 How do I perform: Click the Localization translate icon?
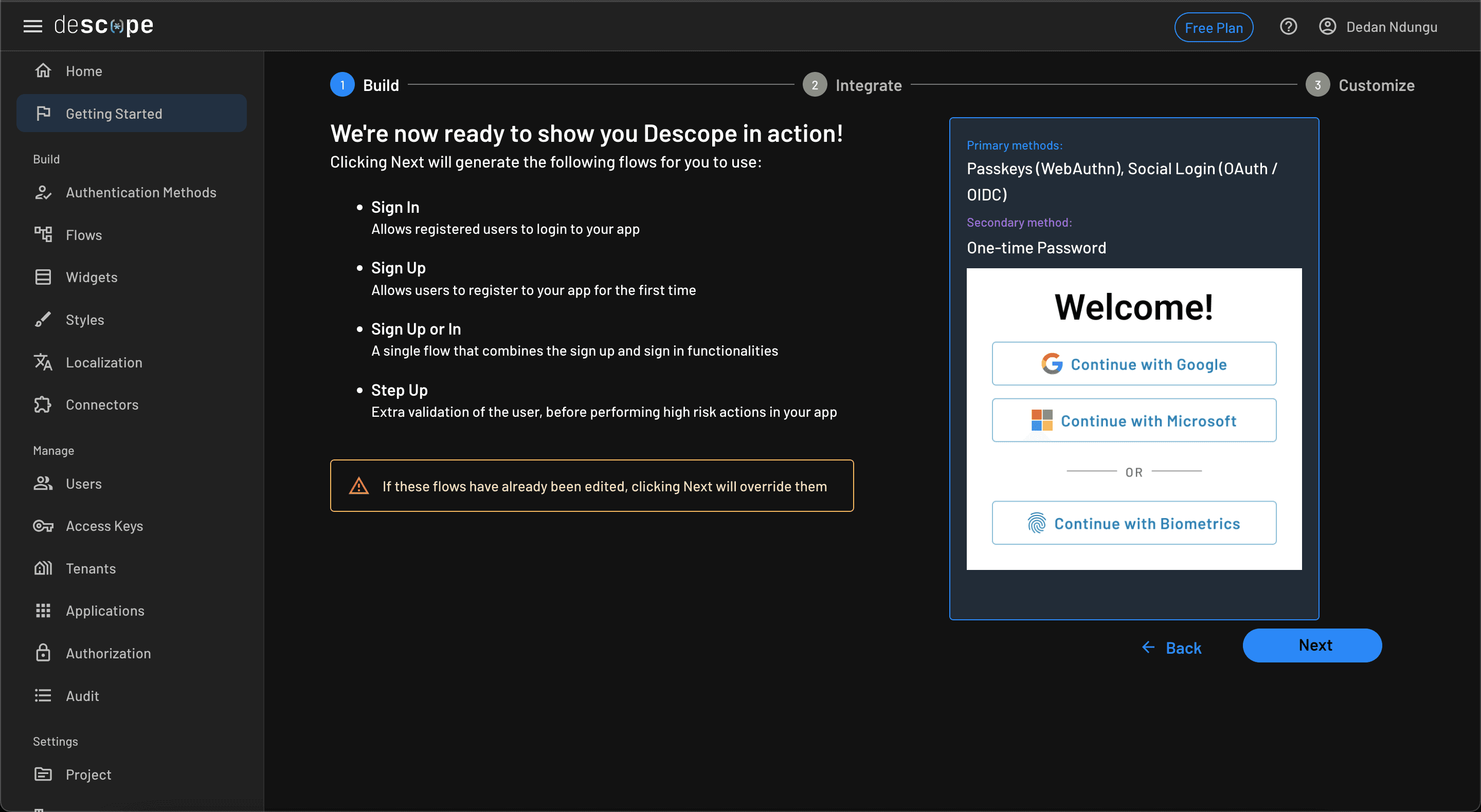(43, 362)
